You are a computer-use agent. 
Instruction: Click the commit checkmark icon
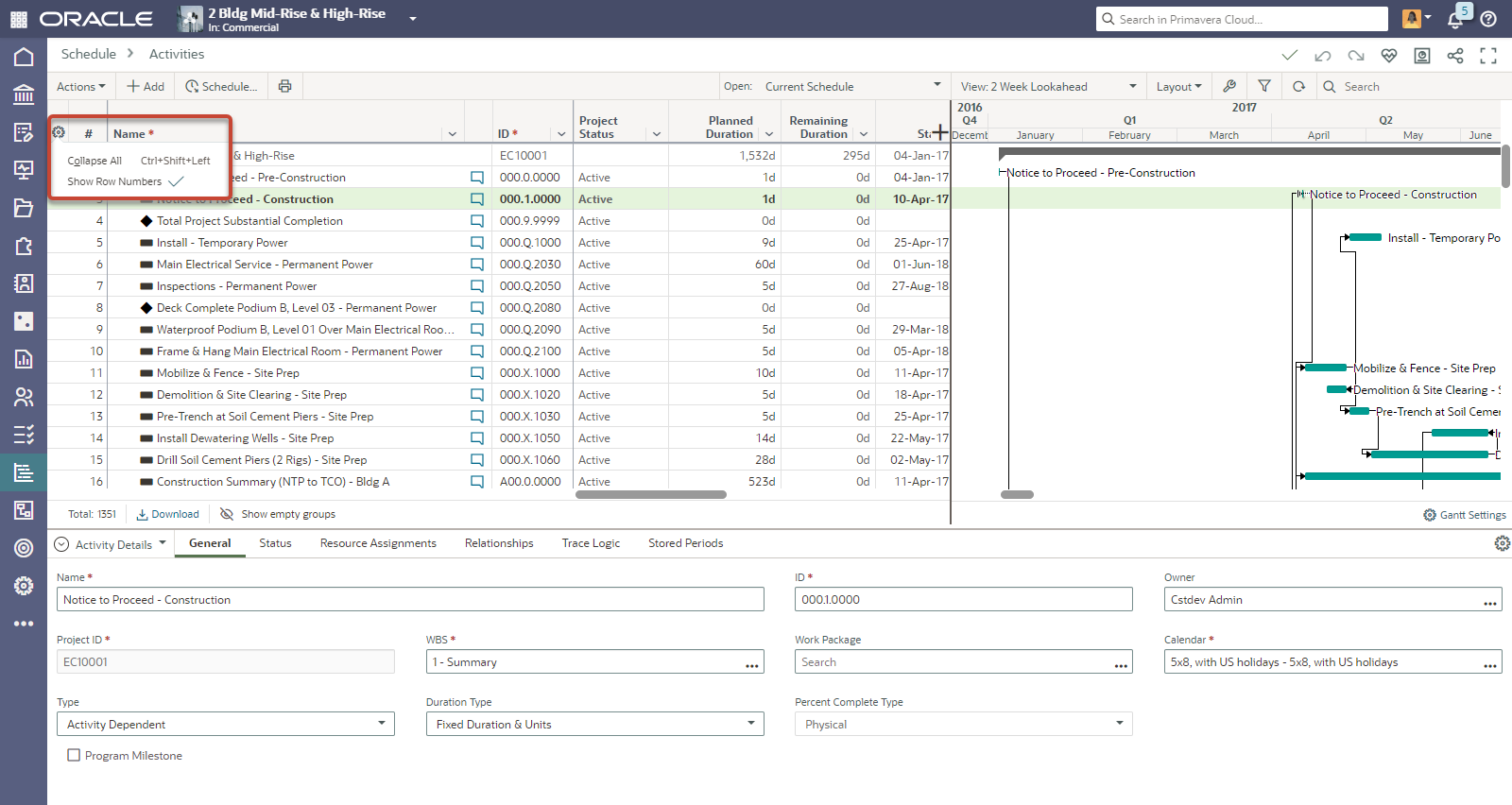point(1290,55)
